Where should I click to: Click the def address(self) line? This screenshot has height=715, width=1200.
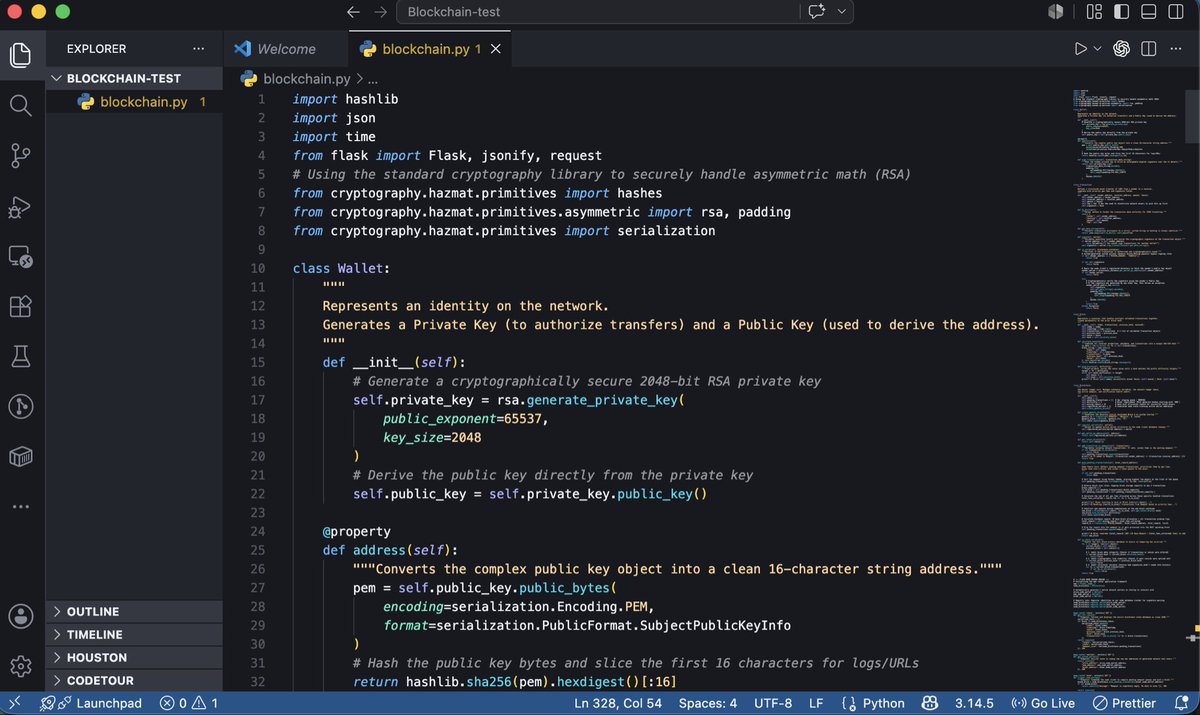click(x=390, y=550)
